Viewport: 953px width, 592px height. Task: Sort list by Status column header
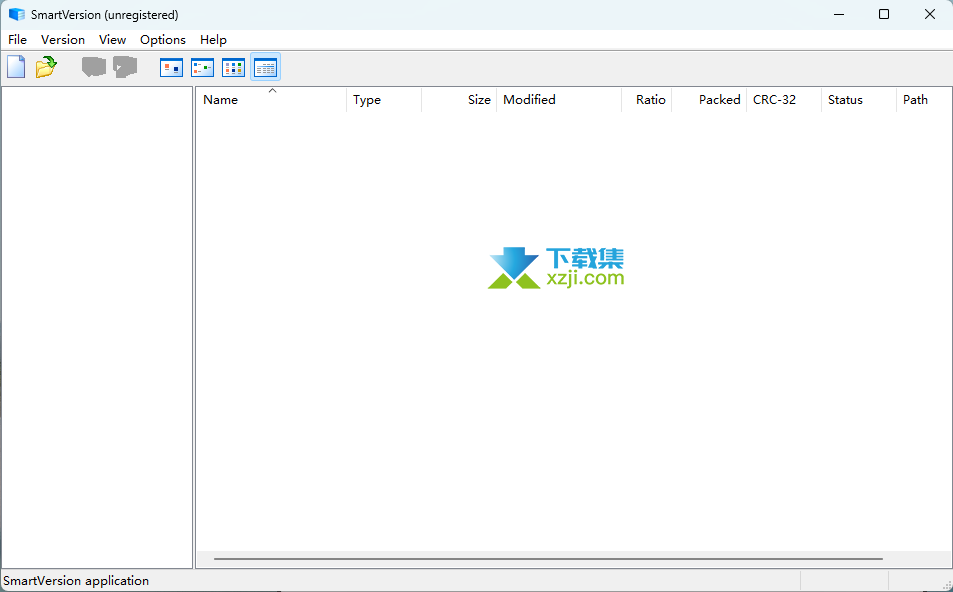[859, 100]
